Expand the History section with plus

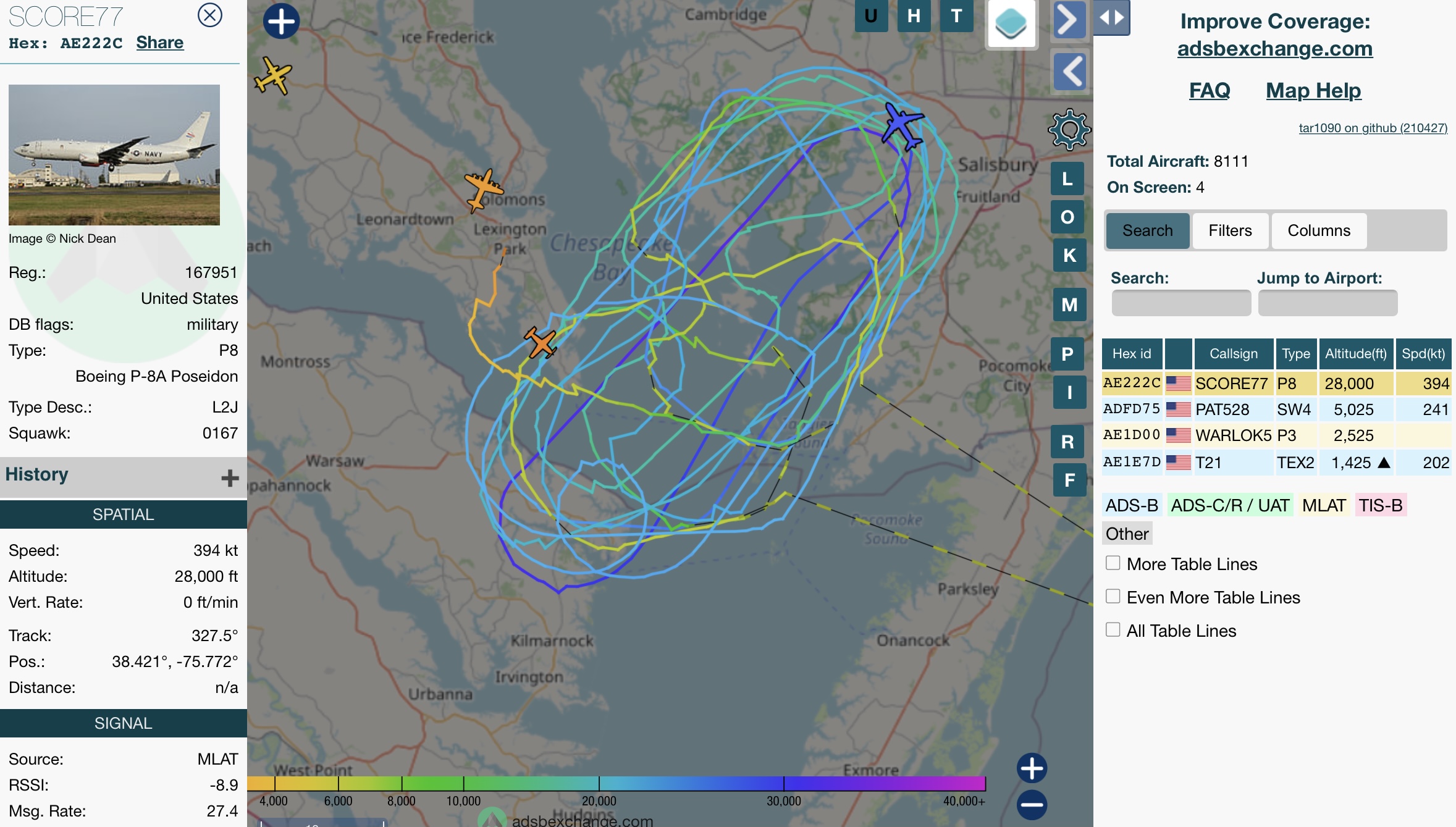pos(230,477)
